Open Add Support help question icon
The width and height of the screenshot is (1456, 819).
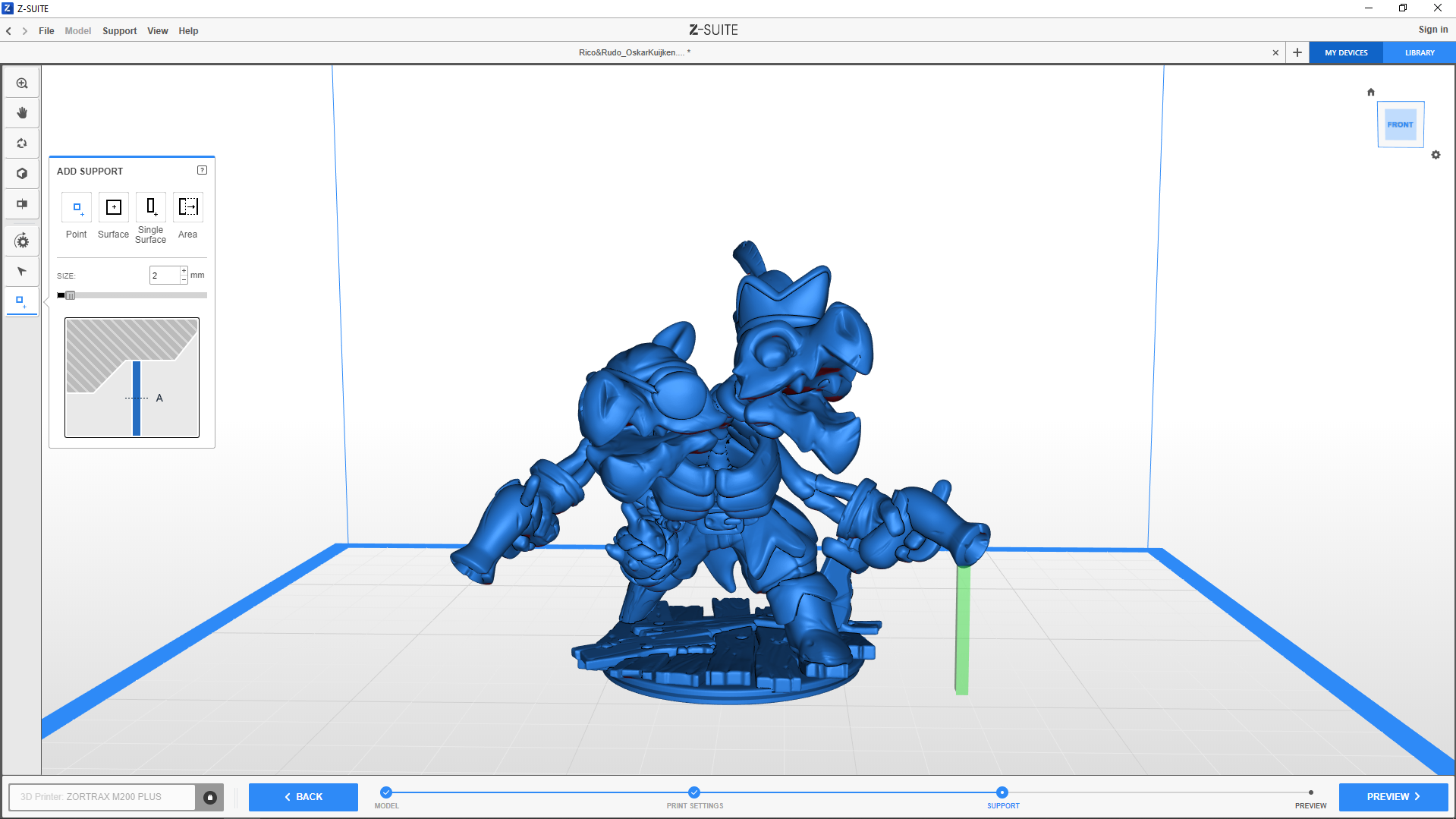click(202, 170)
